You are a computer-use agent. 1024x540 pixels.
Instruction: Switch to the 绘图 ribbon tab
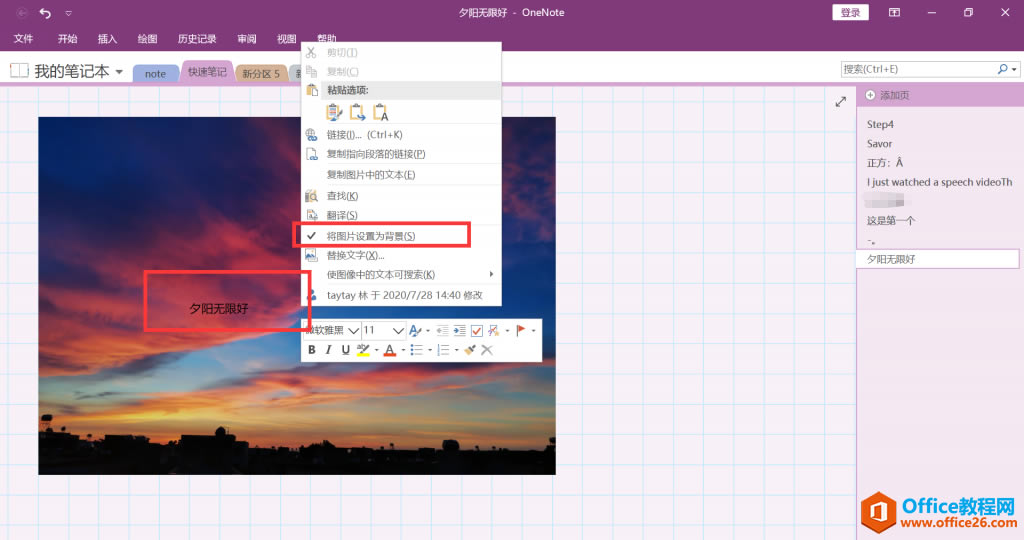(x=147, y=39)
